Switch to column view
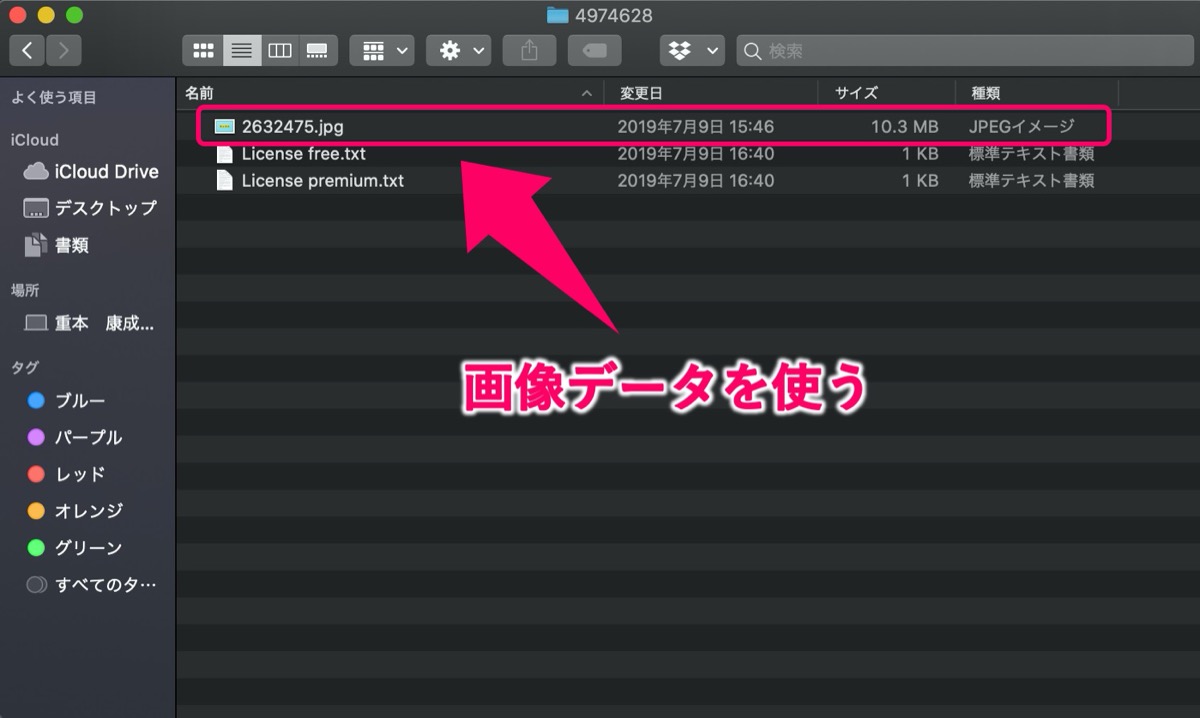This screenshot has width=1200, height=718. pos(280,50)
